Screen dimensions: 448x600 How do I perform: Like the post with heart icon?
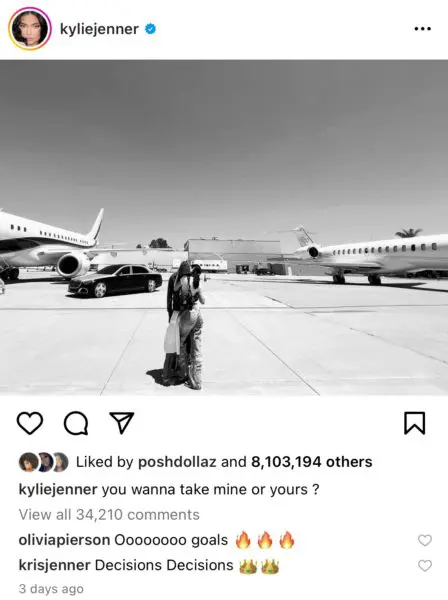[x=30, y=423]
